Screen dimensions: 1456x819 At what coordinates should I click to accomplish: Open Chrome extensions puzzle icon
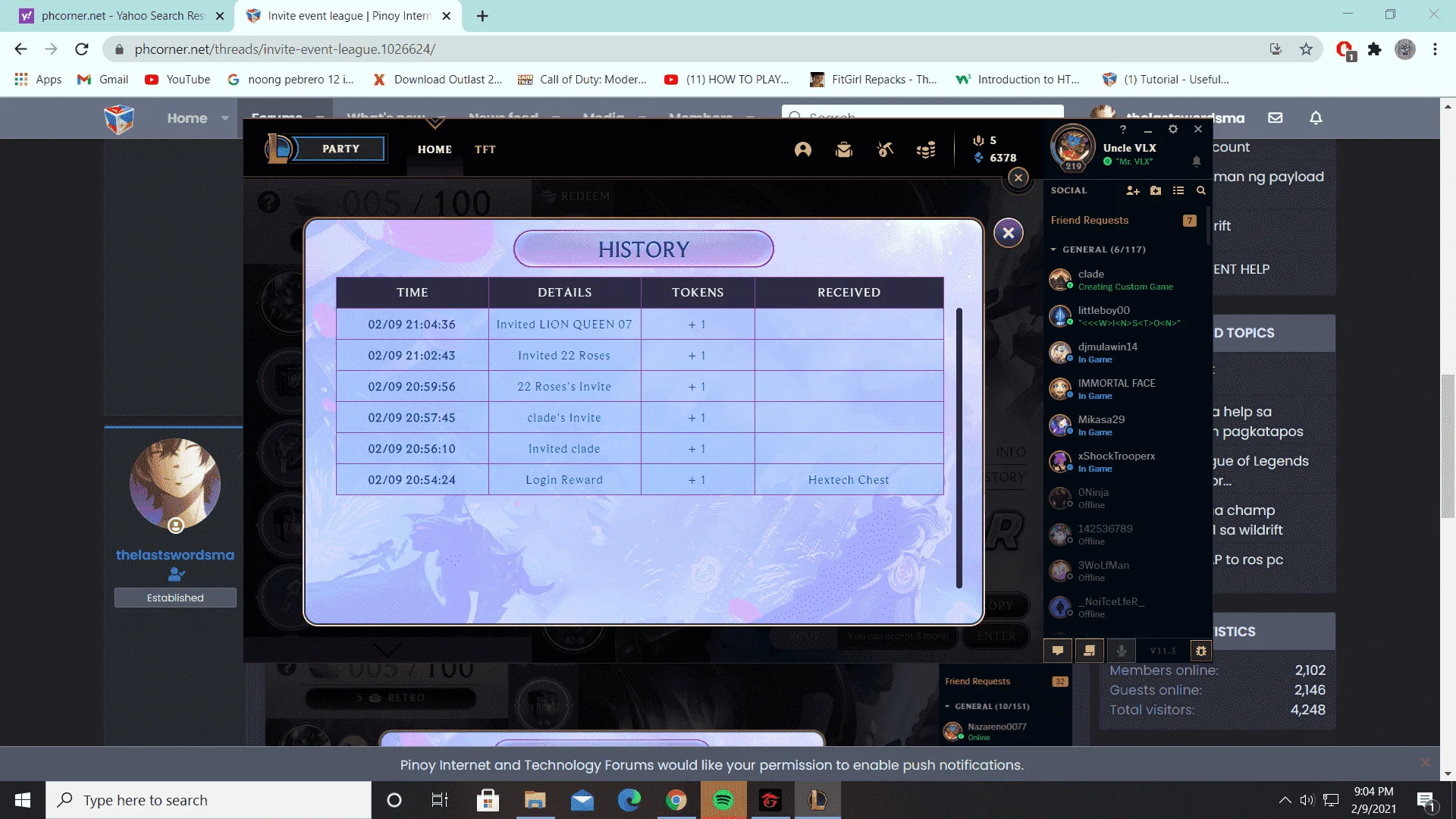[x=1375, y=49]
